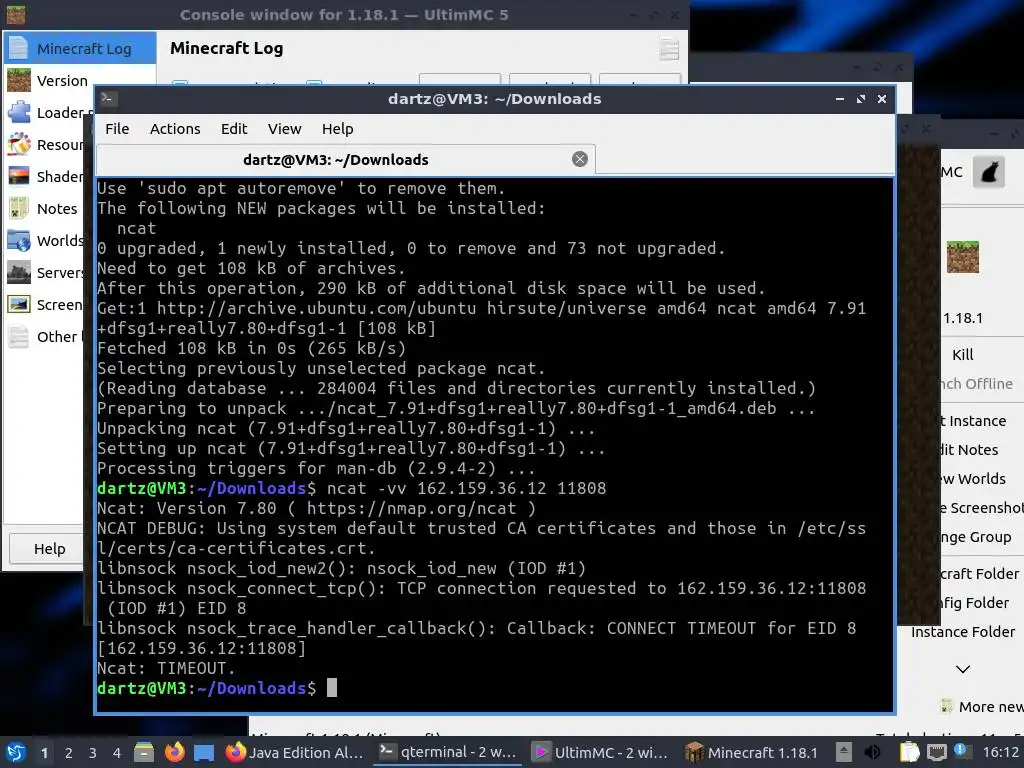
Task: Click the cat icon in UltimMC window
Action: click(x=989, y=172)
